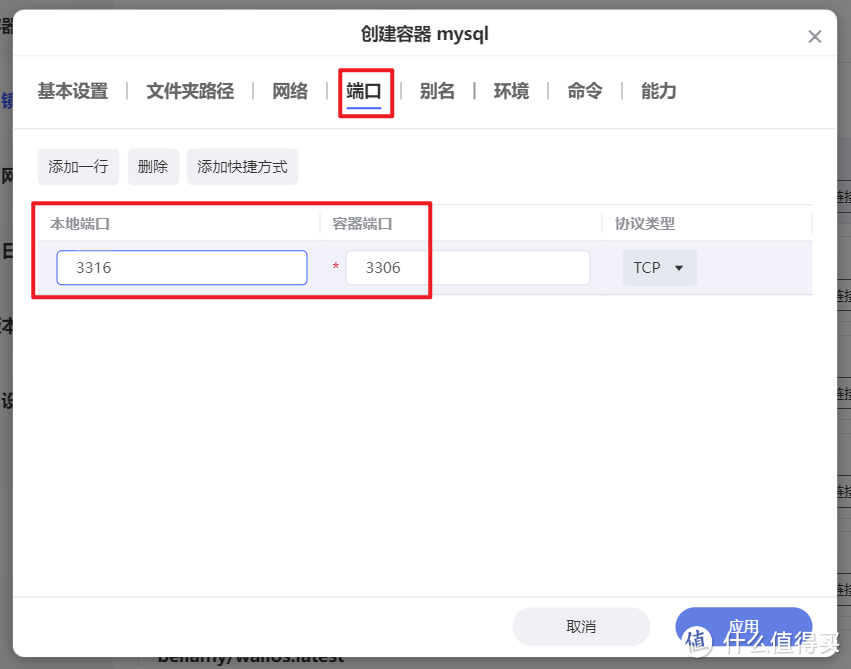The height and width of the screenshot is (669, 851).
Task: Click a 连接 link behind the dialog
Action: tap(845, 197)
